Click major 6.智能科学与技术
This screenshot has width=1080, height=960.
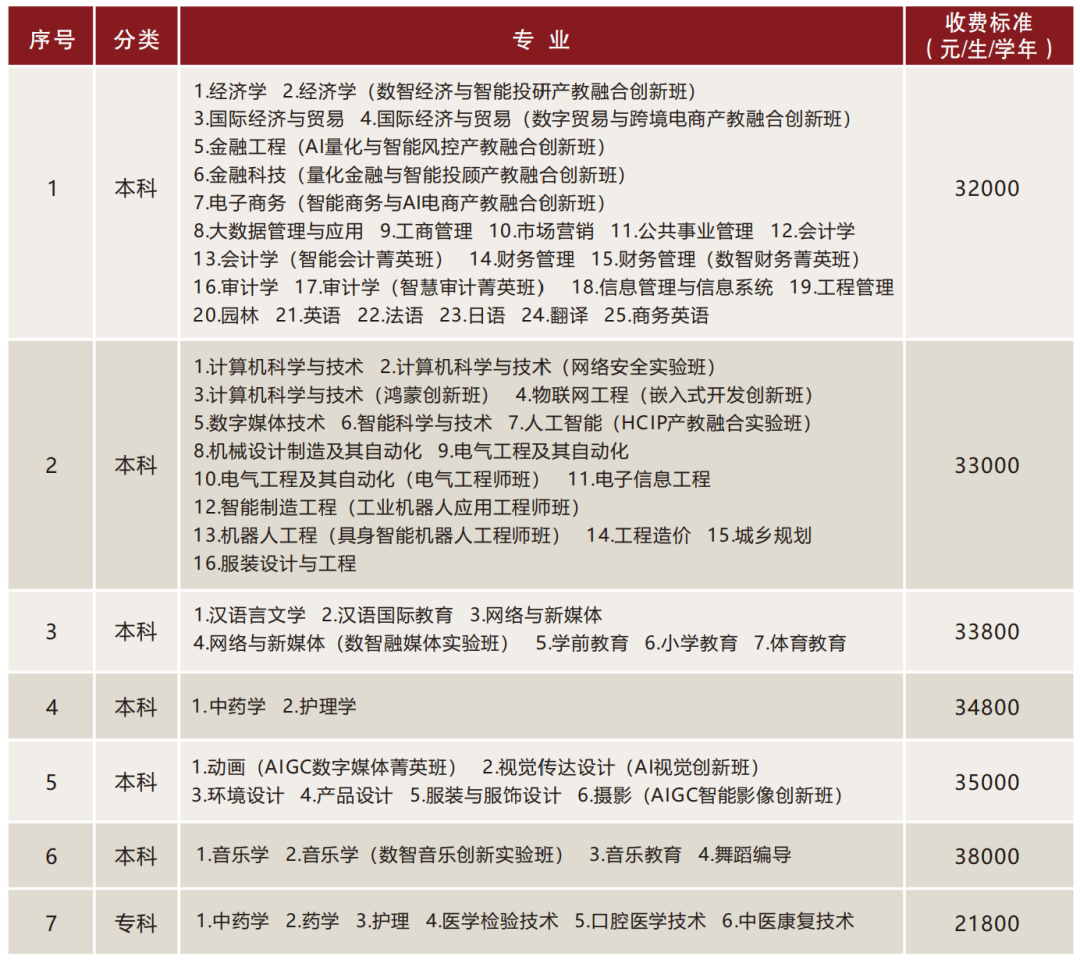[x=417, y=423]
